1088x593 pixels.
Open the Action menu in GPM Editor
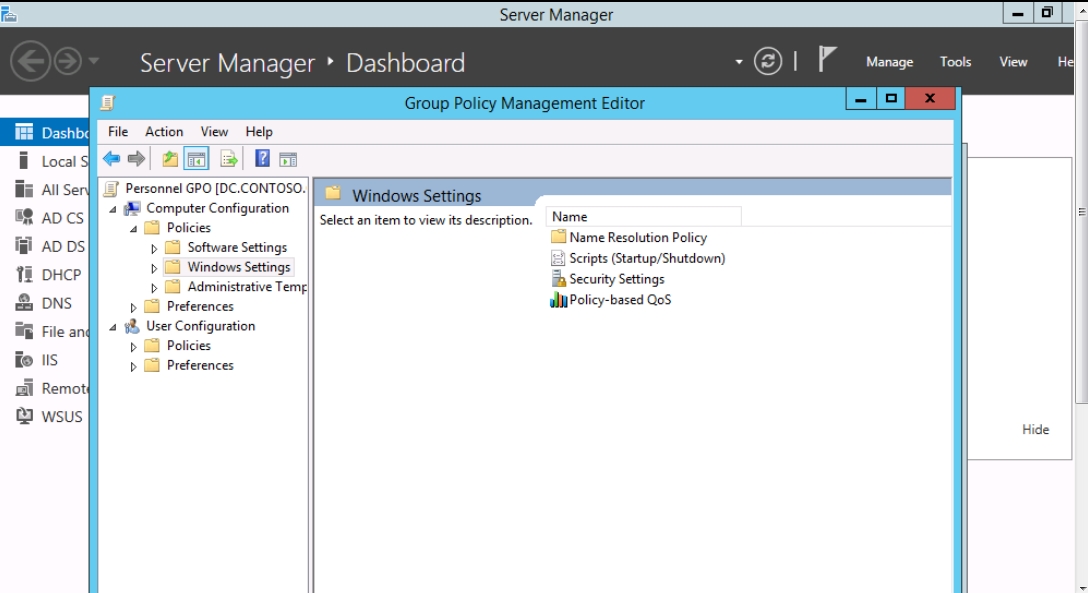(164, 132)
